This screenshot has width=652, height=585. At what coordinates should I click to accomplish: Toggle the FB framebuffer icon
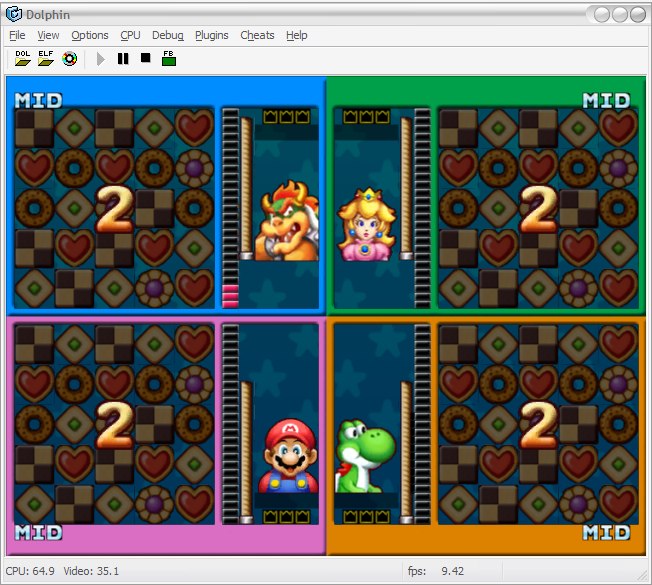[x=169, y=59]
